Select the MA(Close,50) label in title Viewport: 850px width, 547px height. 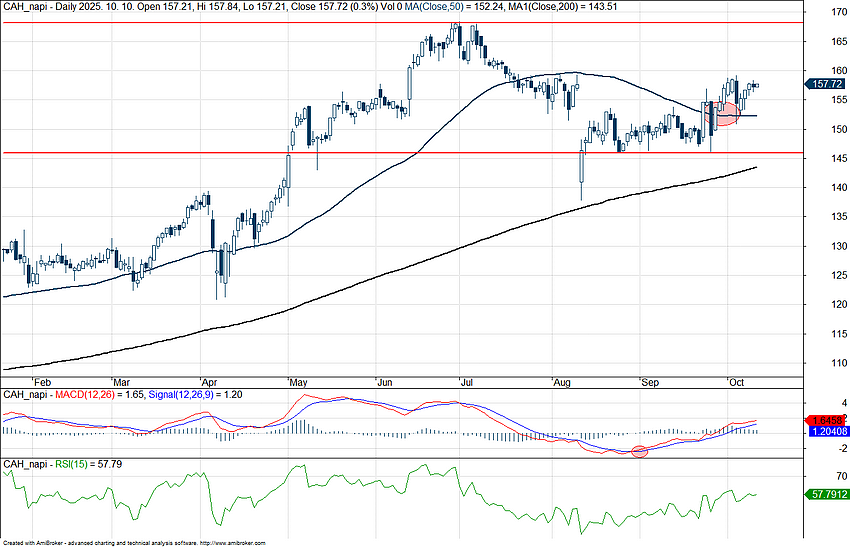pyautogui.click(x=445, y=6)
